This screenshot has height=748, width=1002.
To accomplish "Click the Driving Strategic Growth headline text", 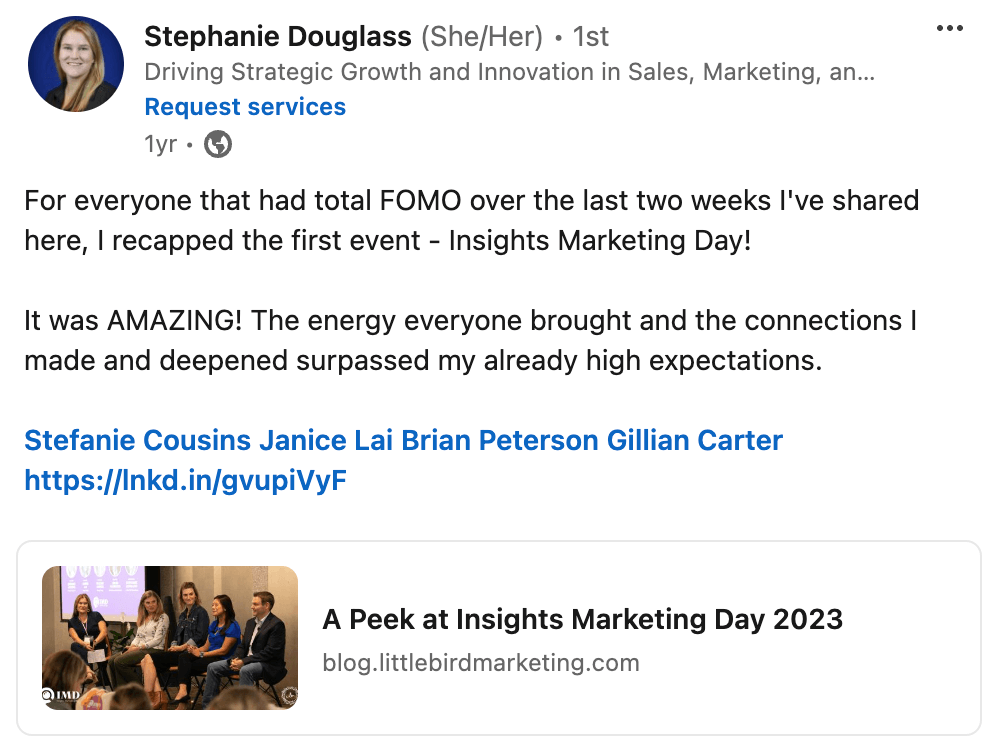I will 510,72.
